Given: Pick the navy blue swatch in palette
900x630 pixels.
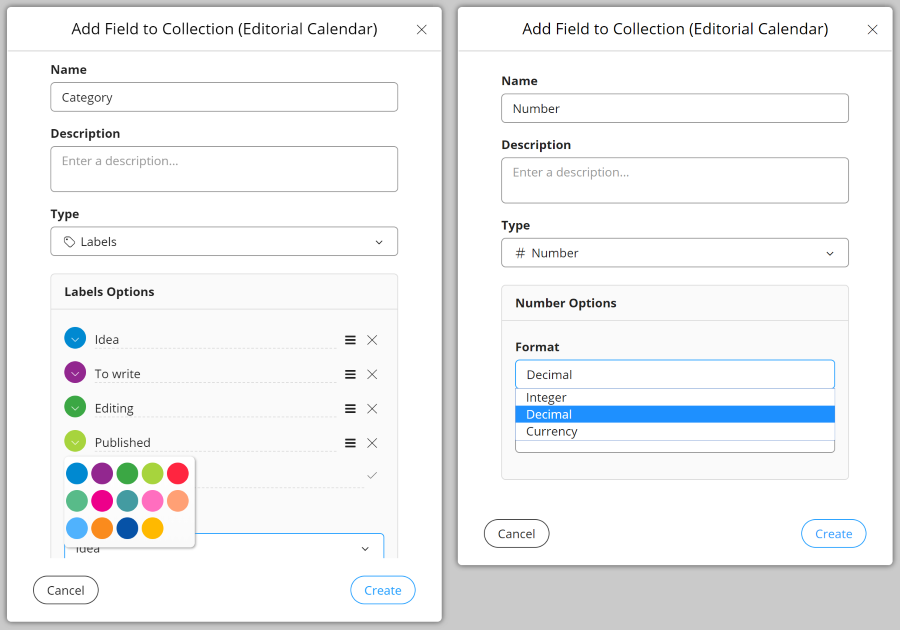Looking at the screenshot, I should [127, 528].
